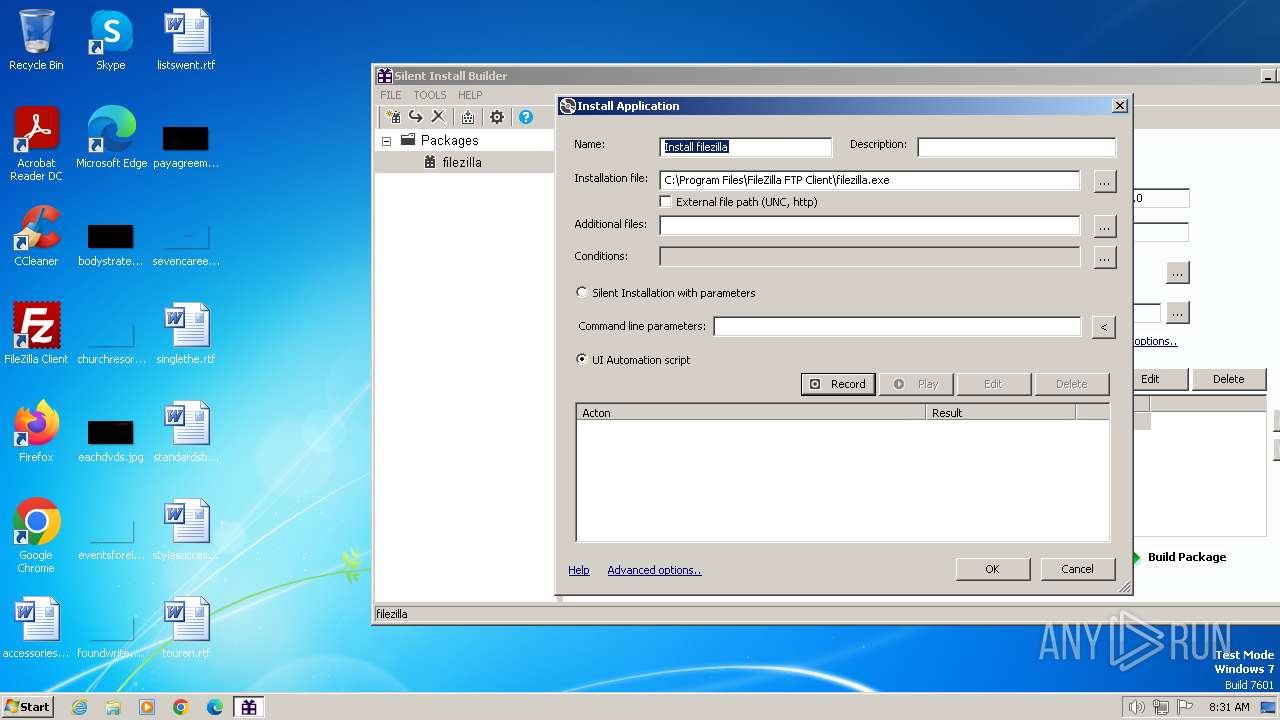Click the filezilla package icon in tree

tap(430, 162)
